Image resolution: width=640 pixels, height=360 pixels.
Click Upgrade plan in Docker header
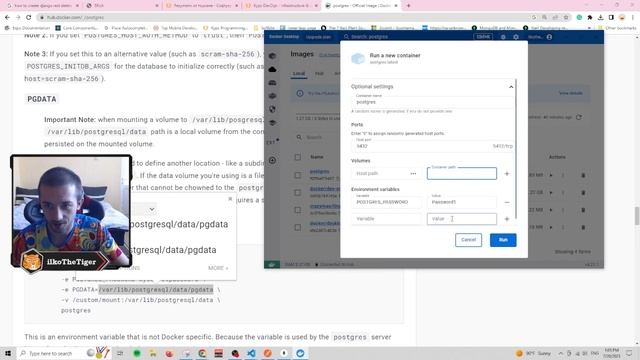pyautogui.click(x=318, y=37)
